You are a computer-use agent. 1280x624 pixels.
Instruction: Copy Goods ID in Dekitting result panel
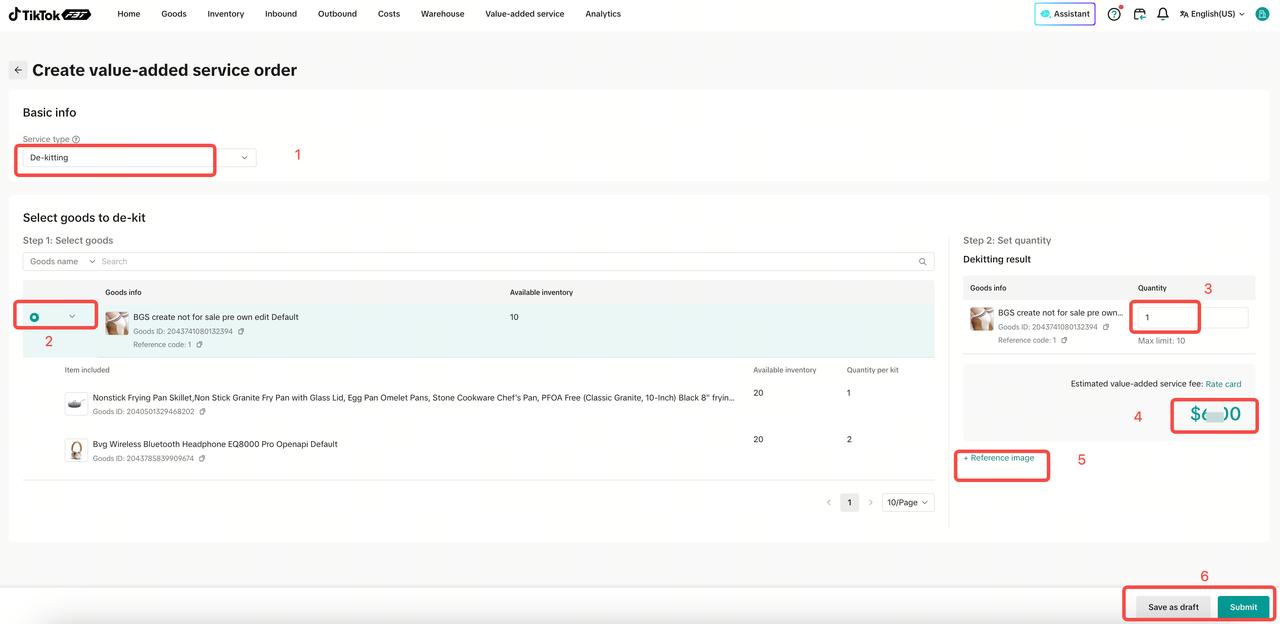tap(1106, 327)
